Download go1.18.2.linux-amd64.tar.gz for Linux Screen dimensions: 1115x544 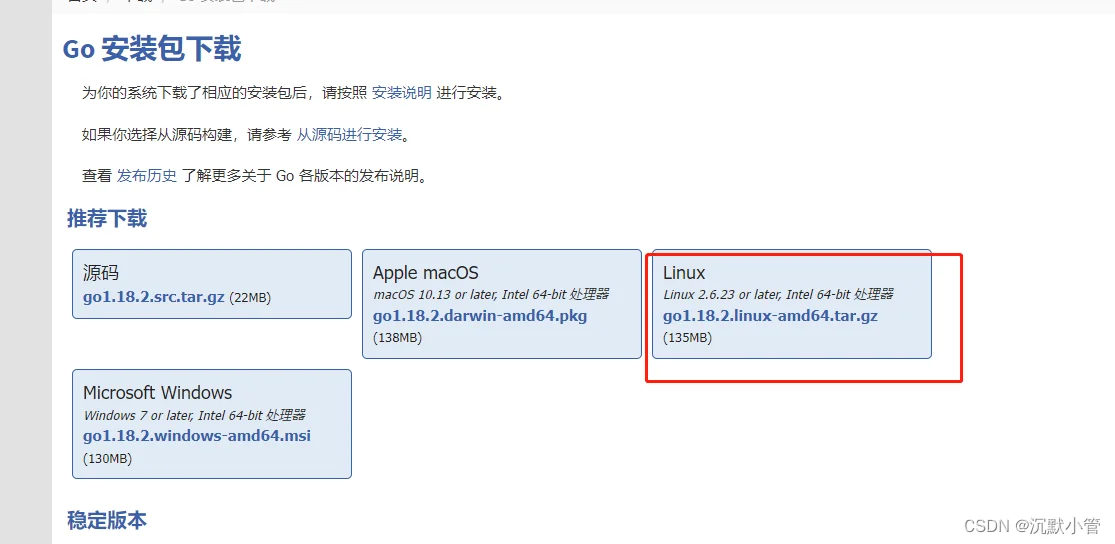click(770, 316)
